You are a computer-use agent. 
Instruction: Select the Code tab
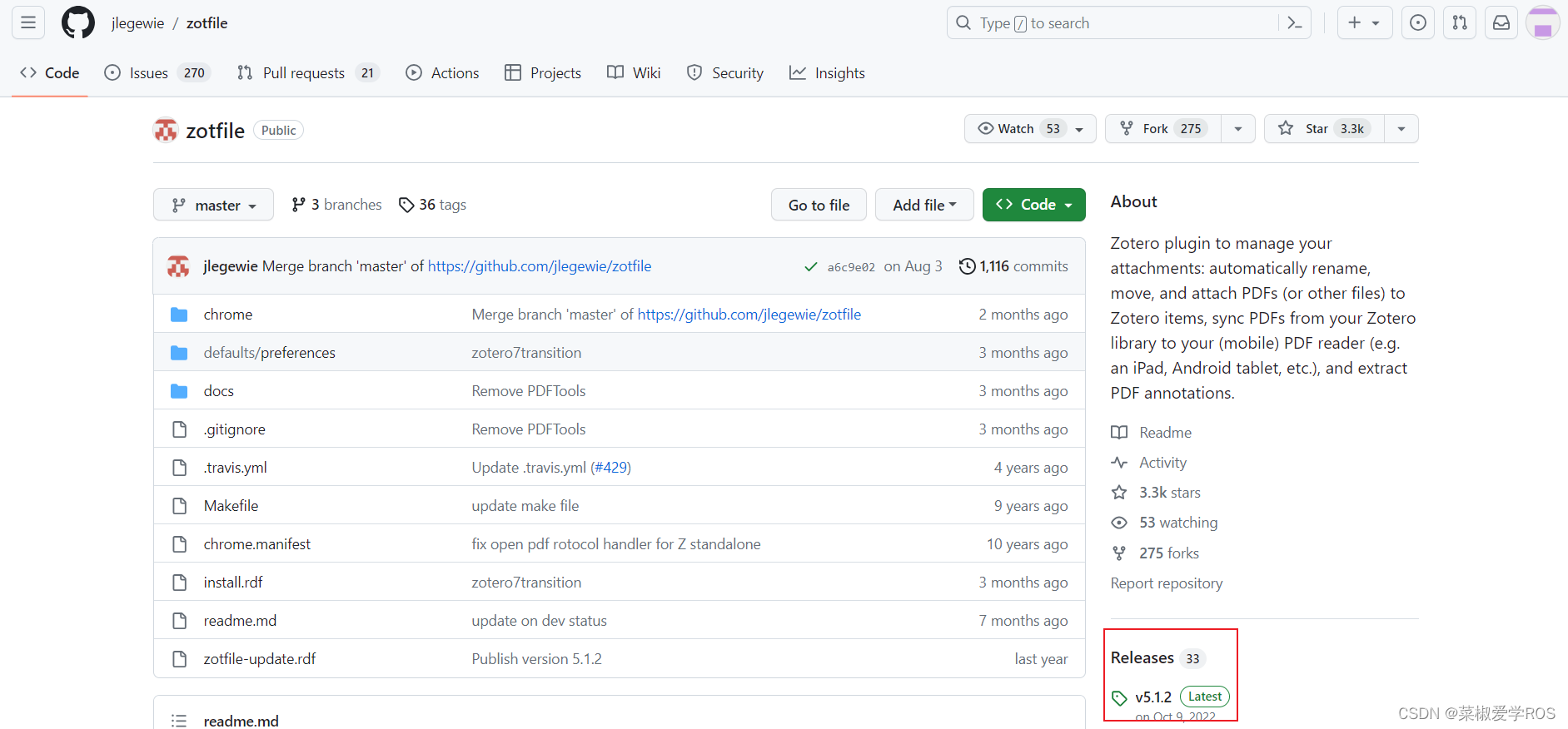[50, 73]
